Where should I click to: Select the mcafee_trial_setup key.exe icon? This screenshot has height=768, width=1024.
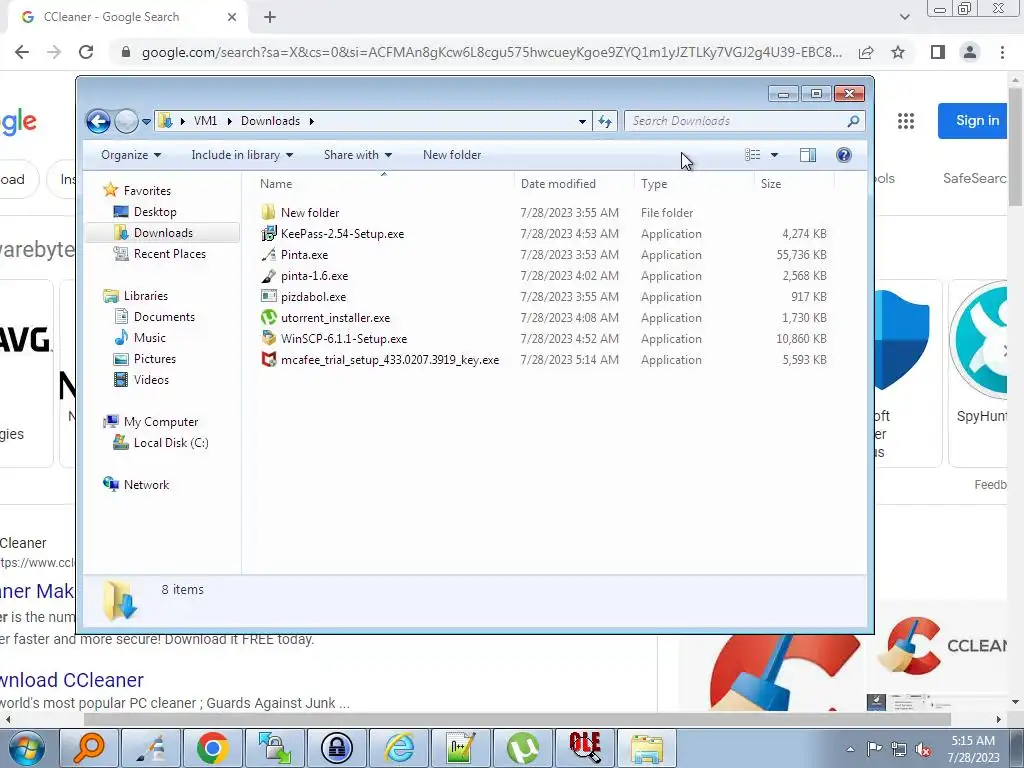pos(268,359)
